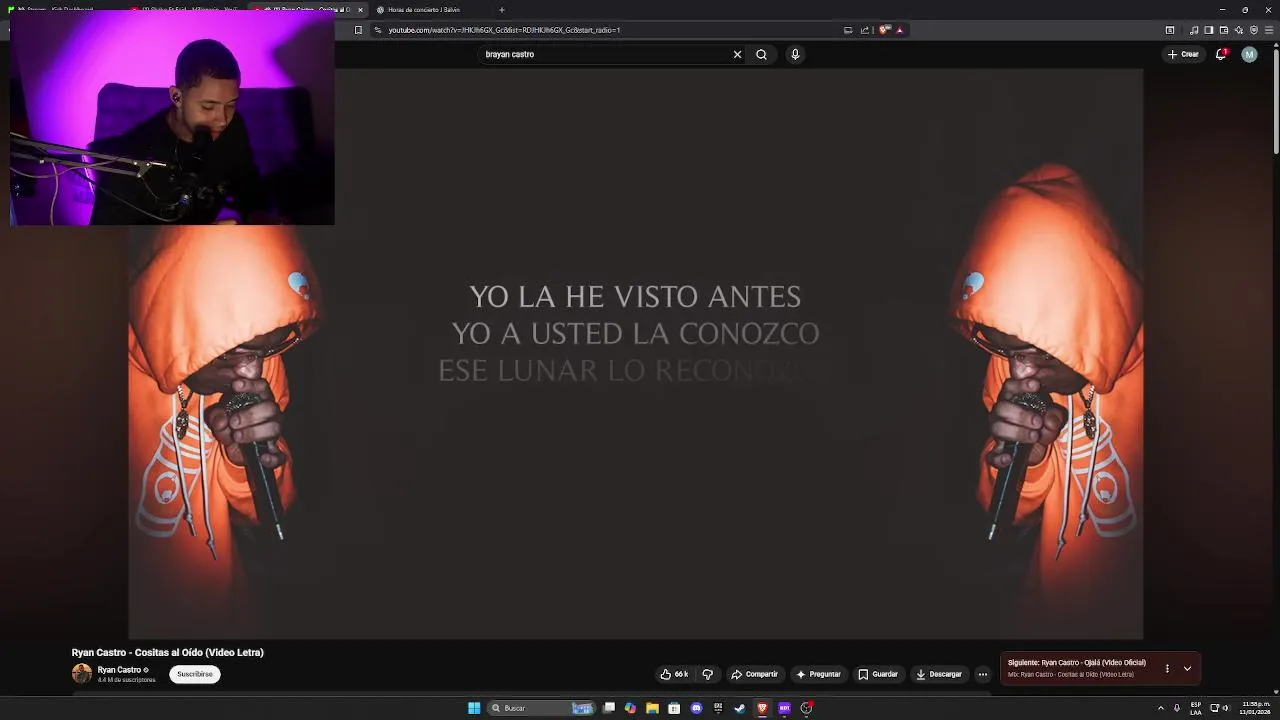
Task: Open Brave Shields lion icon
Action: 884,30
